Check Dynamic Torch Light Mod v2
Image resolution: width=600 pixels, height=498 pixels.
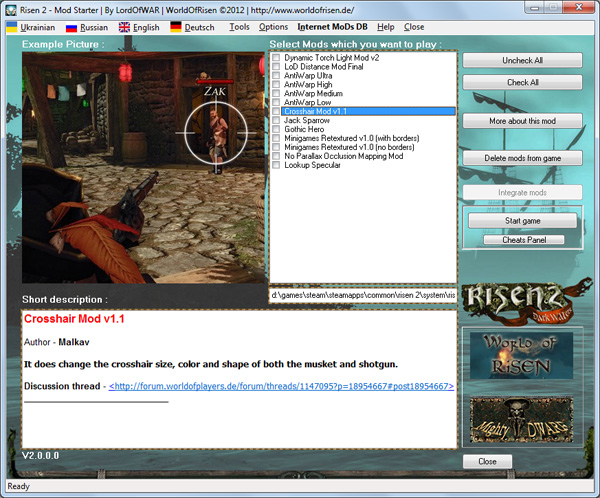[x=276, y=58]
